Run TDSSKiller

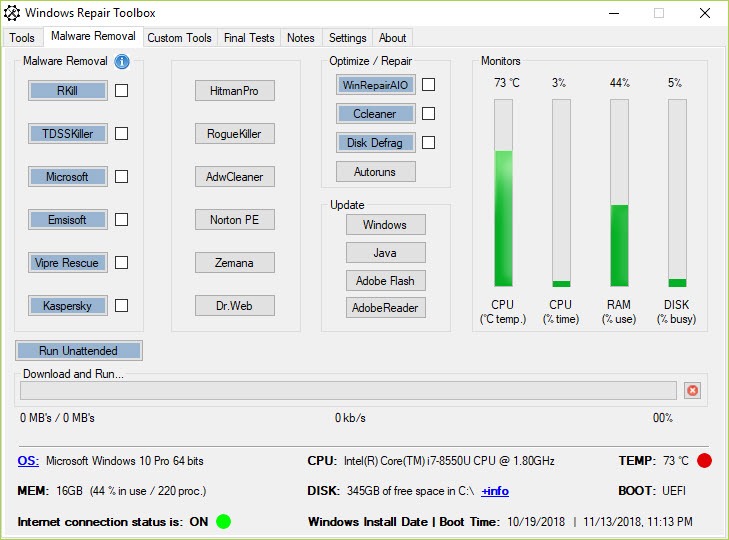(x=67, y=133)
